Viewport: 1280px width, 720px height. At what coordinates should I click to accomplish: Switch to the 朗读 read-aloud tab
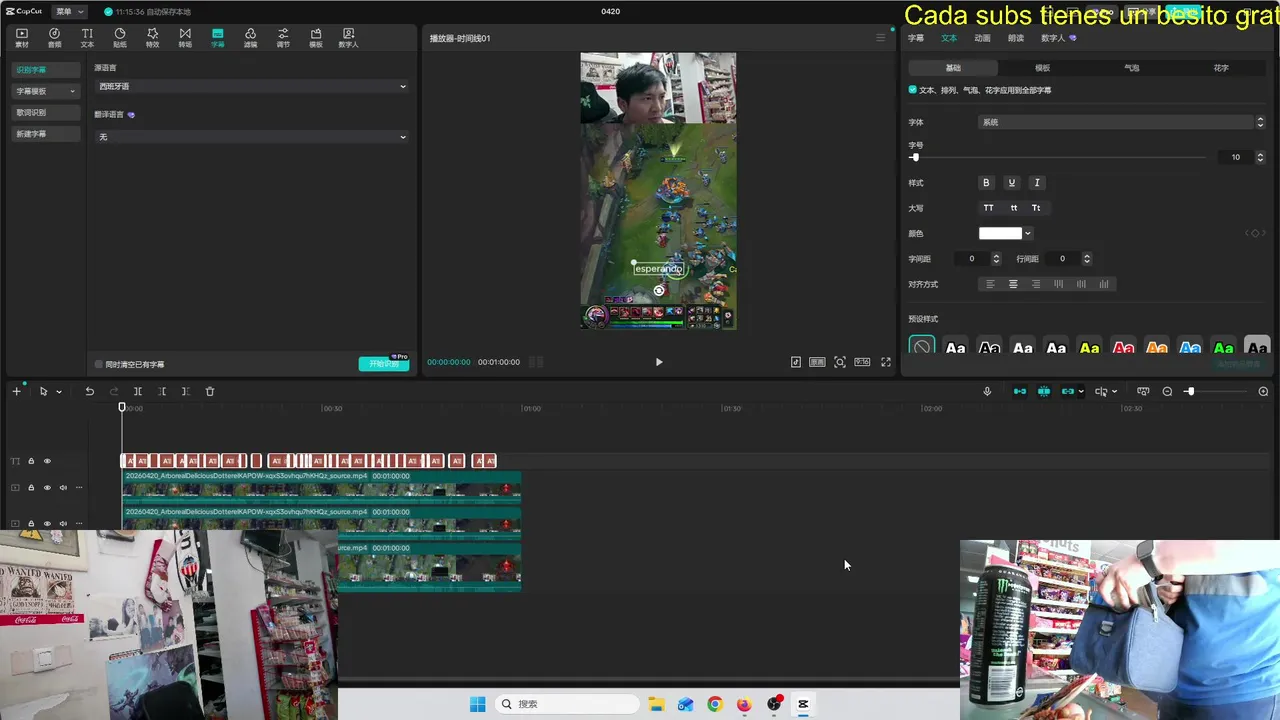coord(1016,38)
